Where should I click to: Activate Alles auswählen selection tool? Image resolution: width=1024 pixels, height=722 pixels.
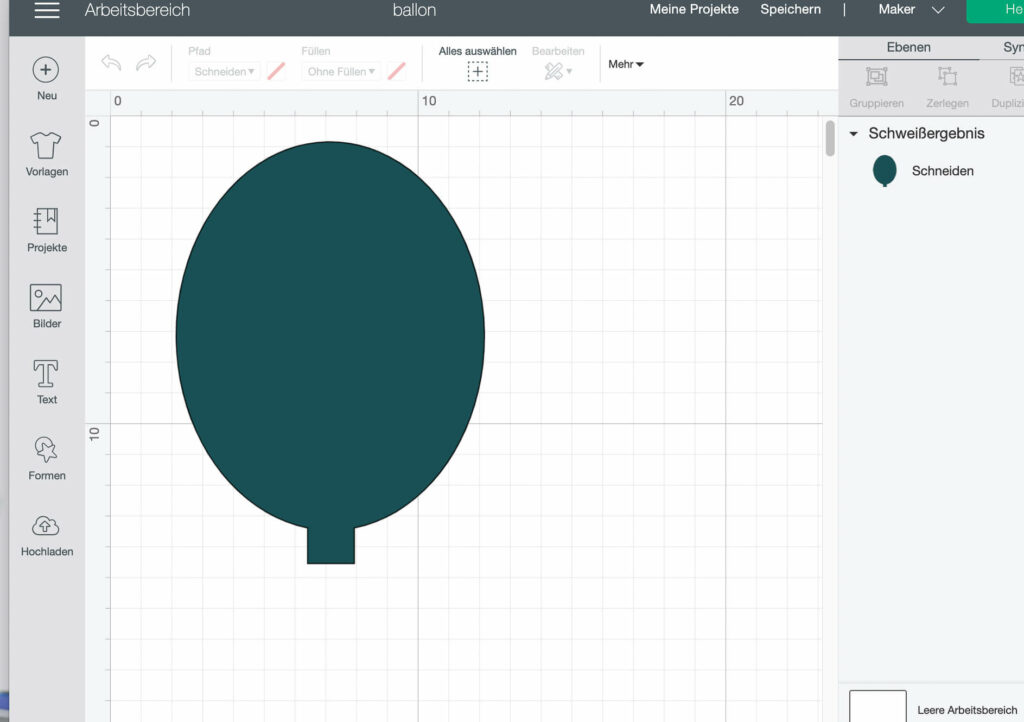tap(477, 70)
